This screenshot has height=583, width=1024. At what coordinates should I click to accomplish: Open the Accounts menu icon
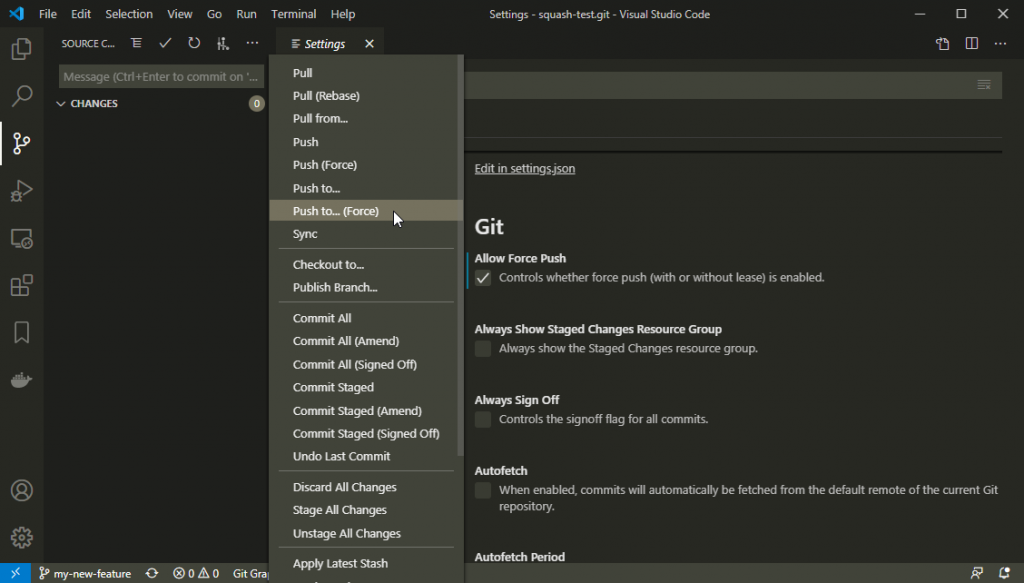(22, 490)
